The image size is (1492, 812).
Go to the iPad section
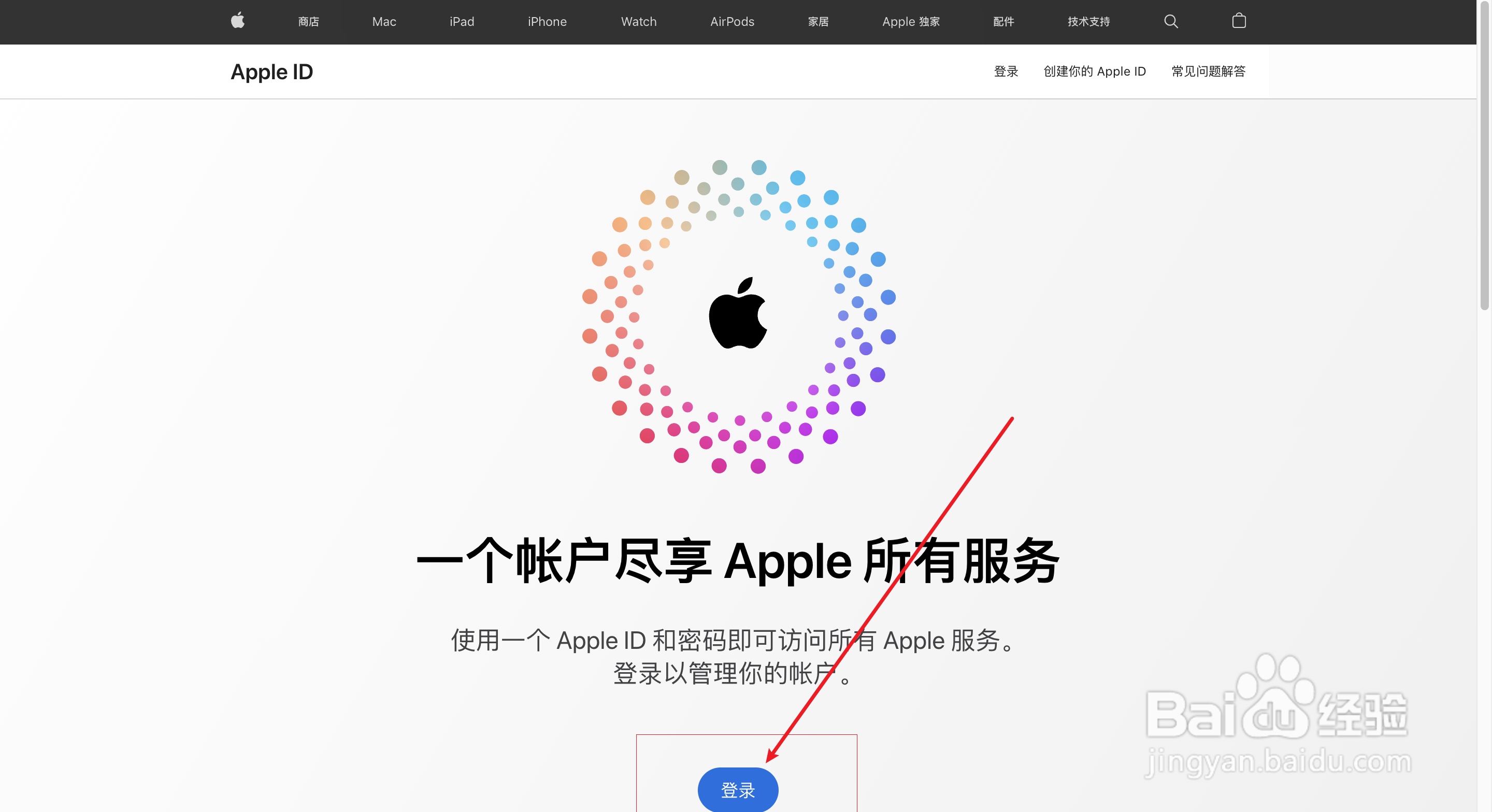pos(462,22)
